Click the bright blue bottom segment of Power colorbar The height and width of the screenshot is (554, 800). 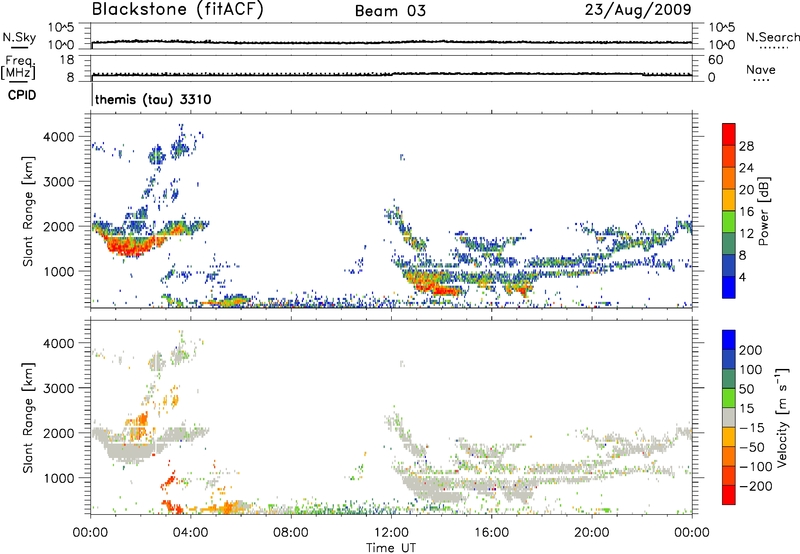coord(729,287)
